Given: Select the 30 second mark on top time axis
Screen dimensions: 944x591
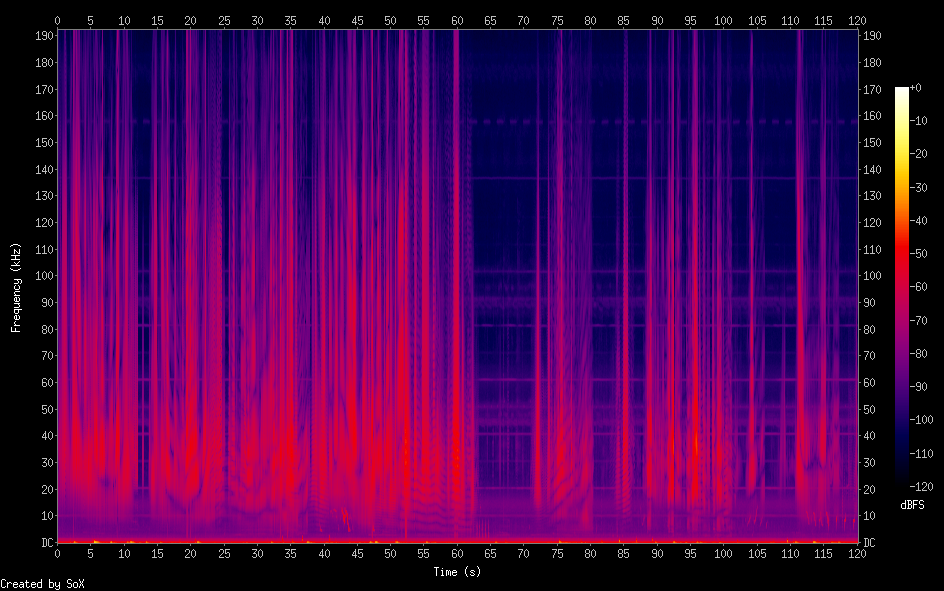Looking at the screenshot, I should tap(257, 20).
